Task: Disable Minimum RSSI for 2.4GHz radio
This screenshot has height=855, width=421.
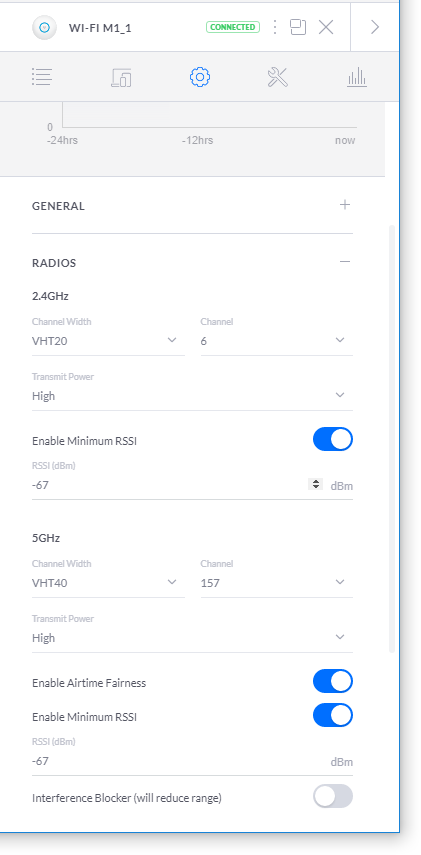Action: (x=333, y=439)
